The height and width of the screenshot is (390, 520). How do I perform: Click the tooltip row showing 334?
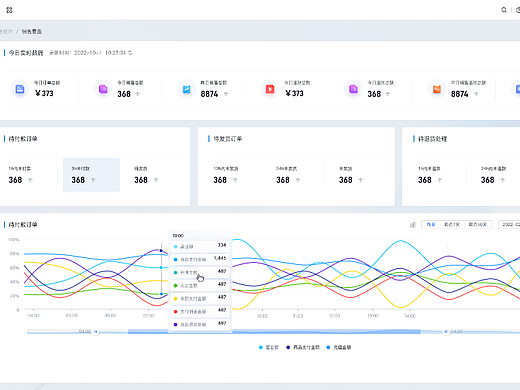200,246
